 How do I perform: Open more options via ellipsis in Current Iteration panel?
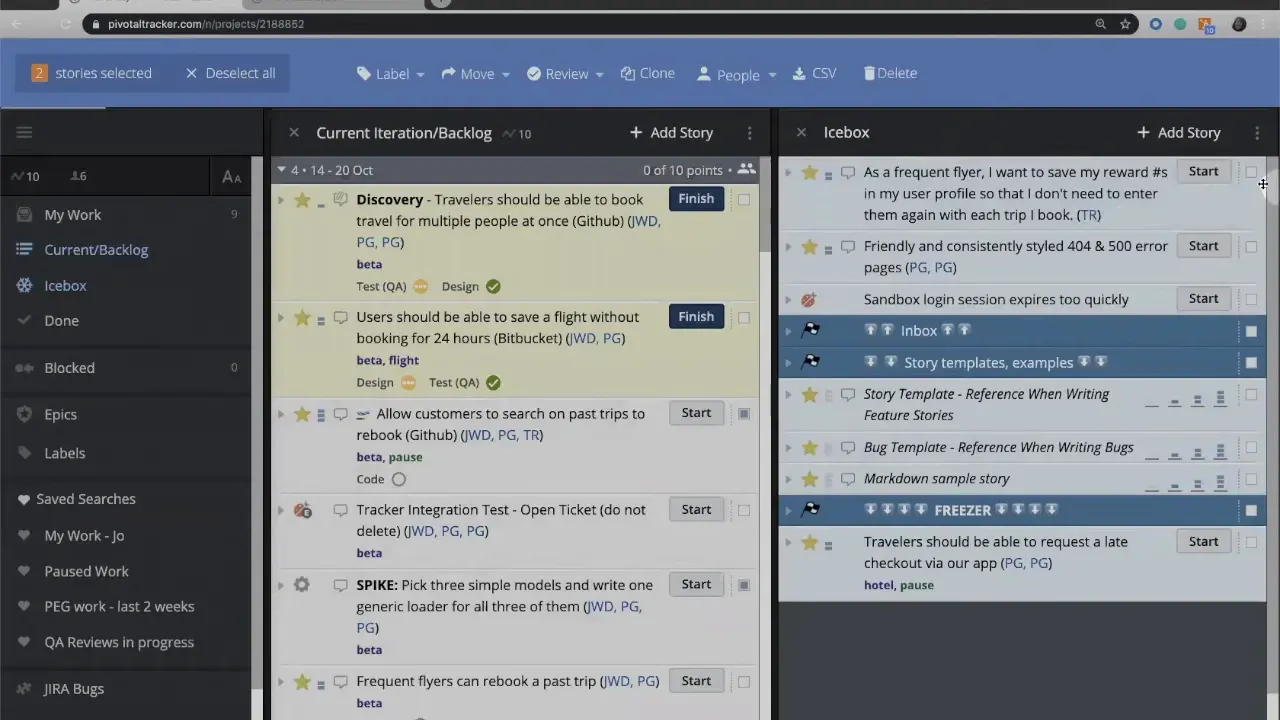click(x=749, y=132)
